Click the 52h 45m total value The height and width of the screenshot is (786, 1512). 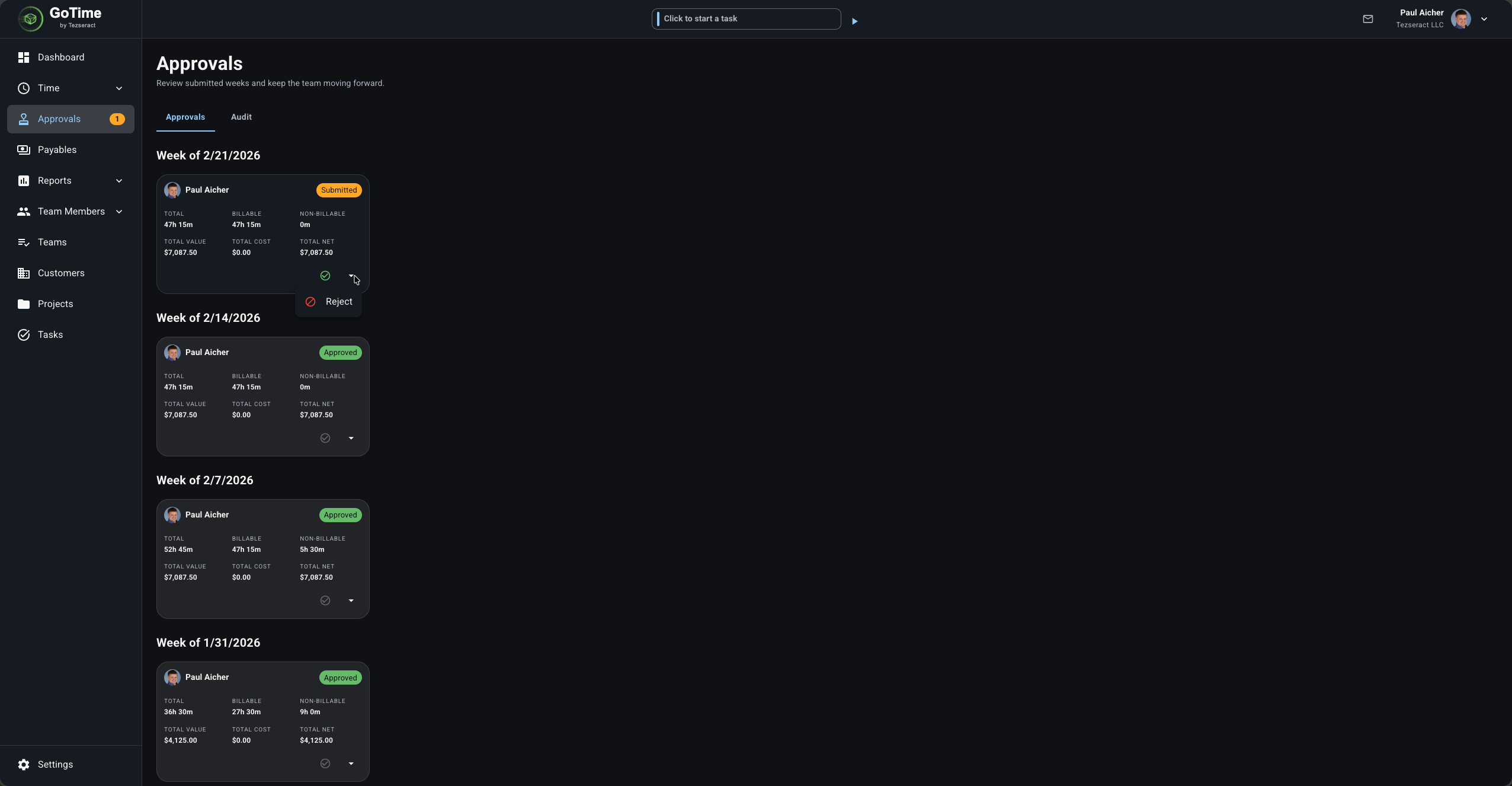[x=178, y=549]
